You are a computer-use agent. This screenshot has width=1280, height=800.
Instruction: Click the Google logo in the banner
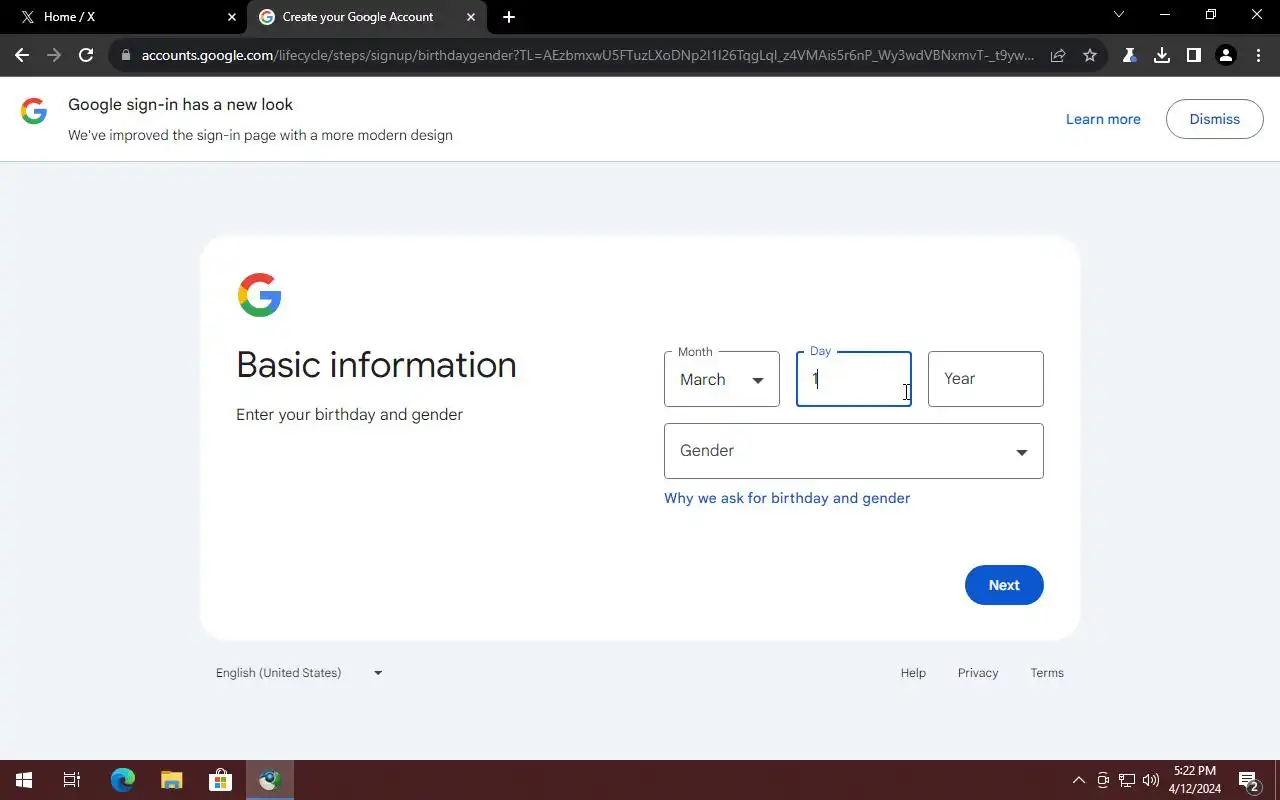click(x=34, y=111)
